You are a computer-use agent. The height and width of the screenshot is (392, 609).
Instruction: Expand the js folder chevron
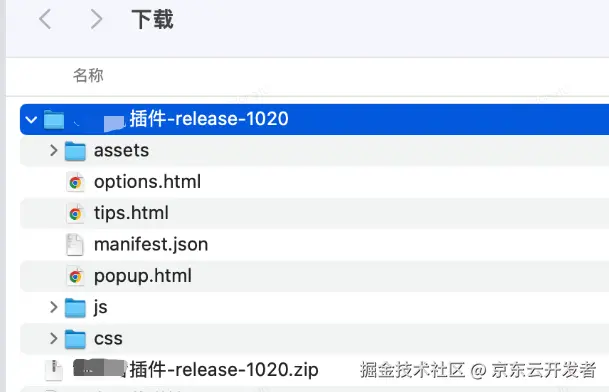coord(54,307)
